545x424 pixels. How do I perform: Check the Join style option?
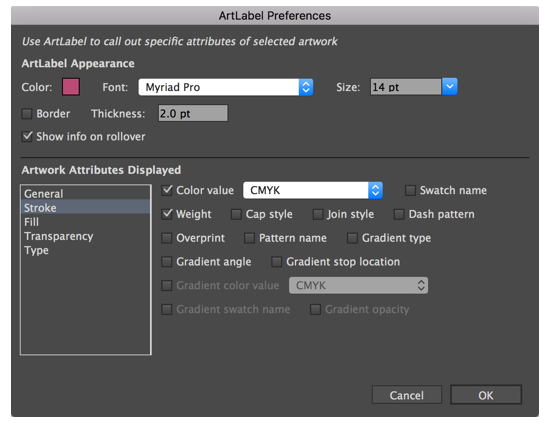coord(318,214)
